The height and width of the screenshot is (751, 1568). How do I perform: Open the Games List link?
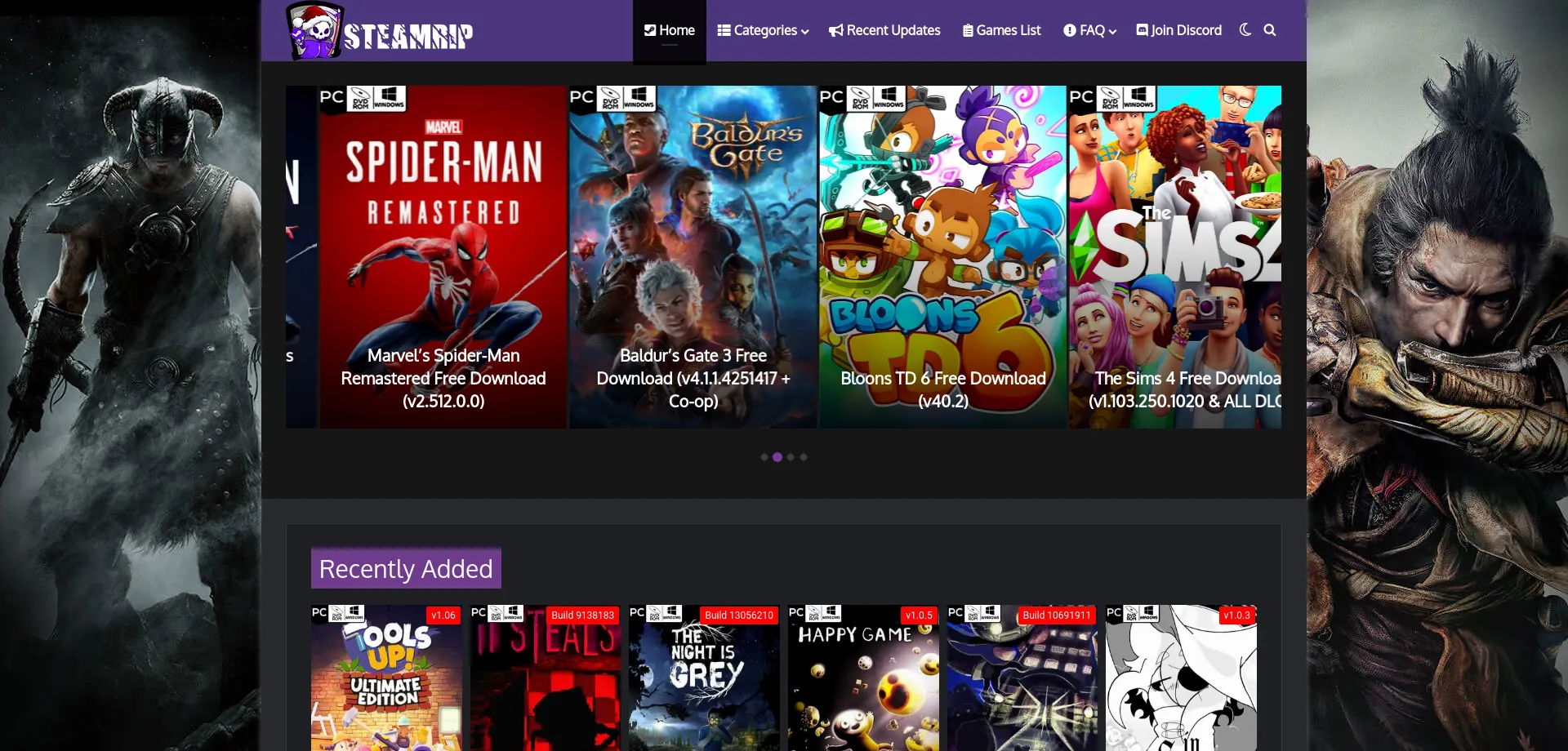1002,30
